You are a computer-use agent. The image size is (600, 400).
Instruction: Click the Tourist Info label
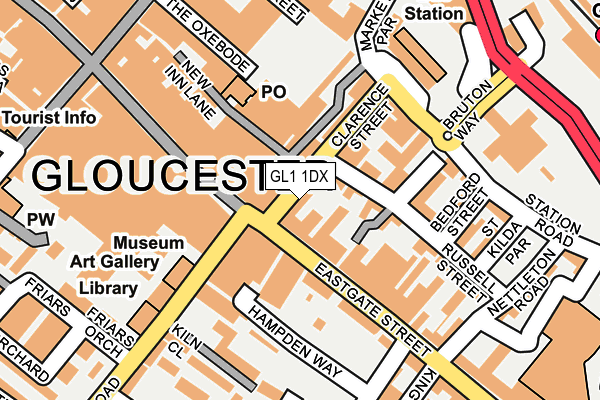click(49, 118)
